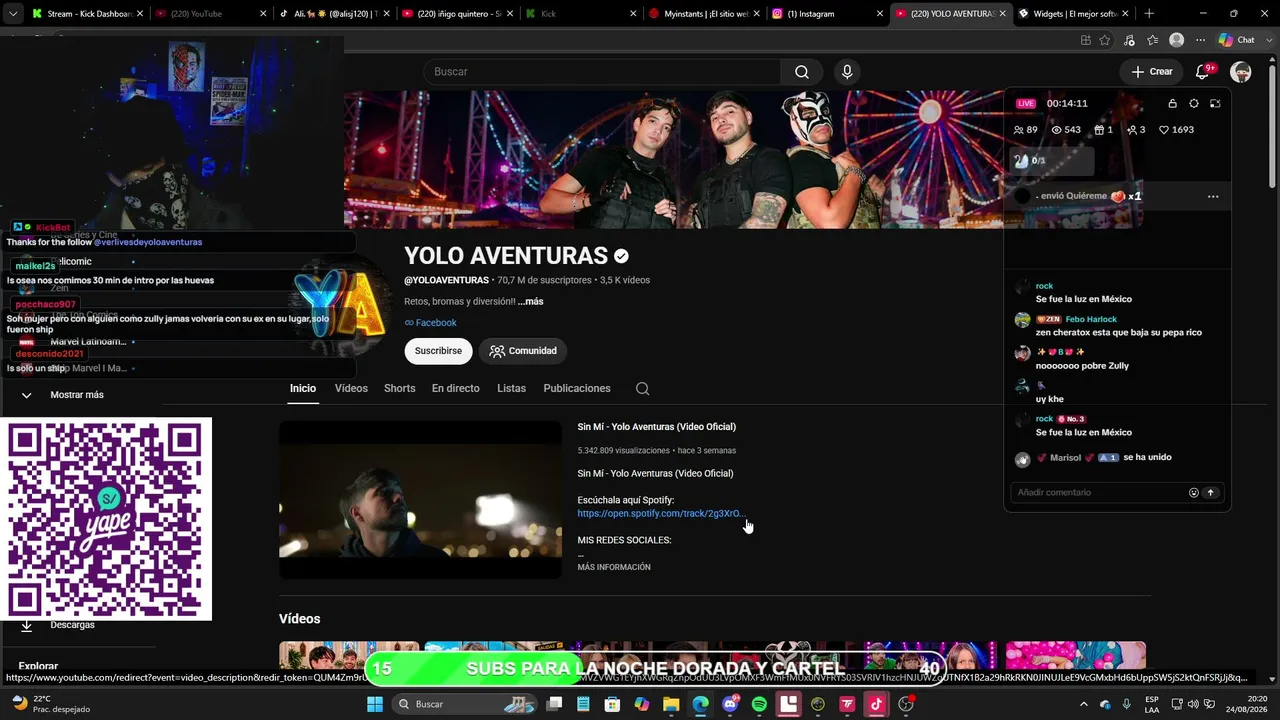Search within the YOLO AVENTURAS channel

pyautogui.click(x=642, y=389)
